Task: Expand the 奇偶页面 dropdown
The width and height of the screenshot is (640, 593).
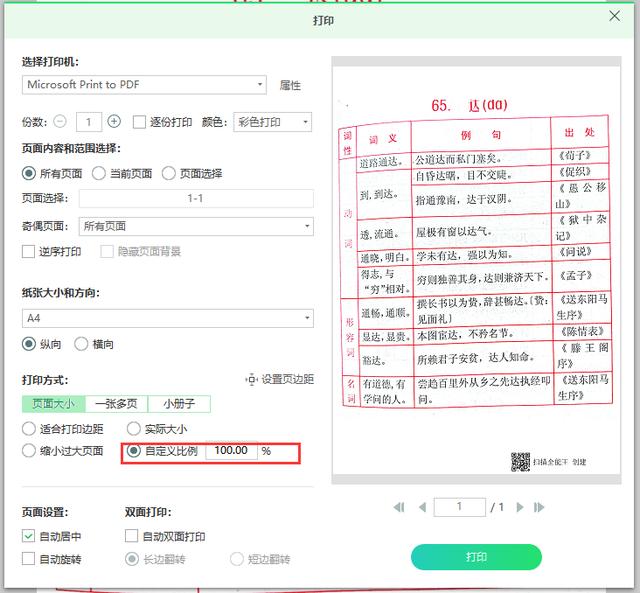Action: coord(196,226)
